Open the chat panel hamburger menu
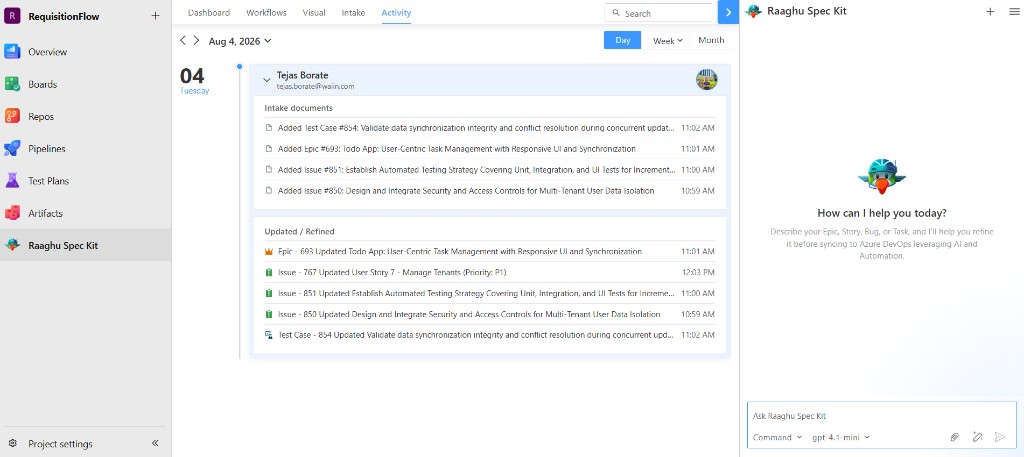Viewport: 1024px width, 457px height. pos(1012,11)
